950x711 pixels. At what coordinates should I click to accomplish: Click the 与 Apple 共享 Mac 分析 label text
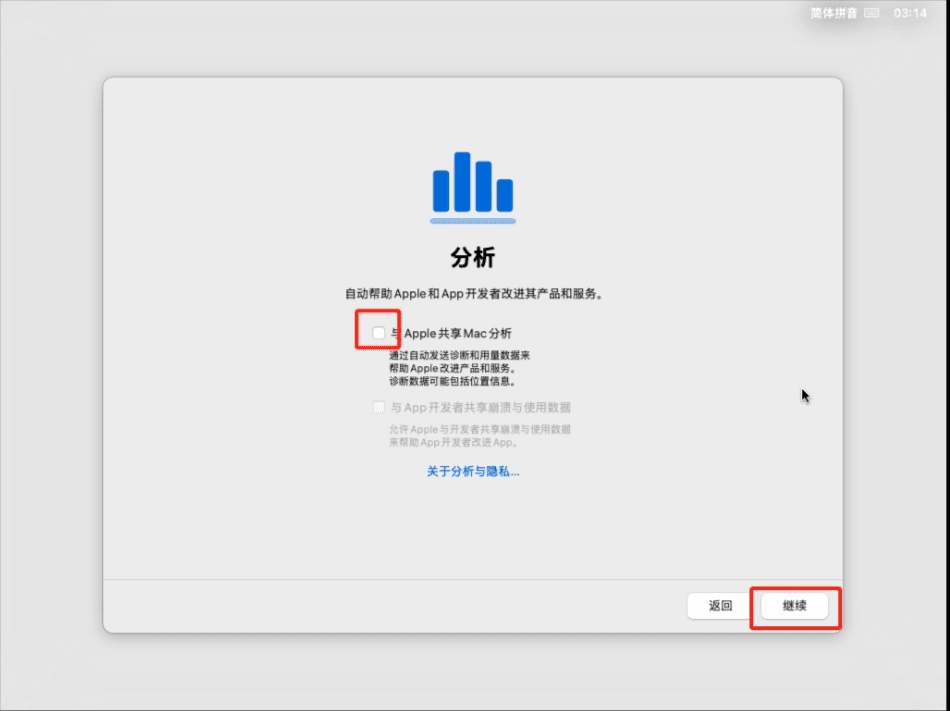coord(451,333)
